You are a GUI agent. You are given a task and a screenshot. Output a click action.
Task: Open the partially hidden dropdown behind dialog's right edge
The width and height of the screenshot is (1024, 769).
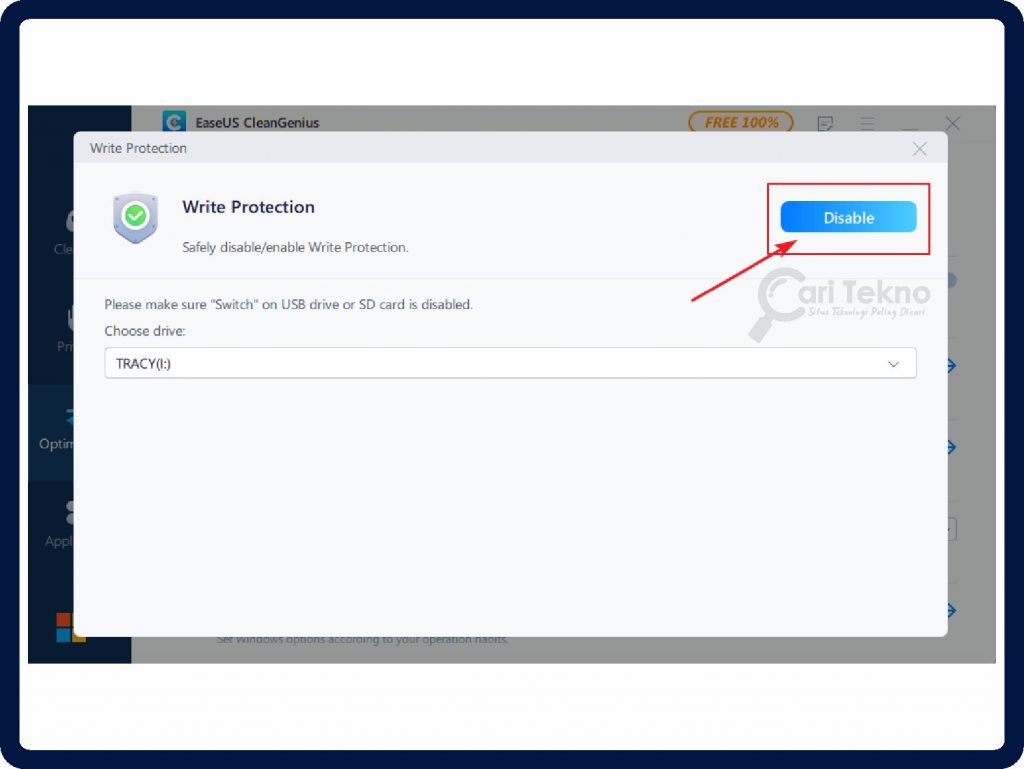953,529
